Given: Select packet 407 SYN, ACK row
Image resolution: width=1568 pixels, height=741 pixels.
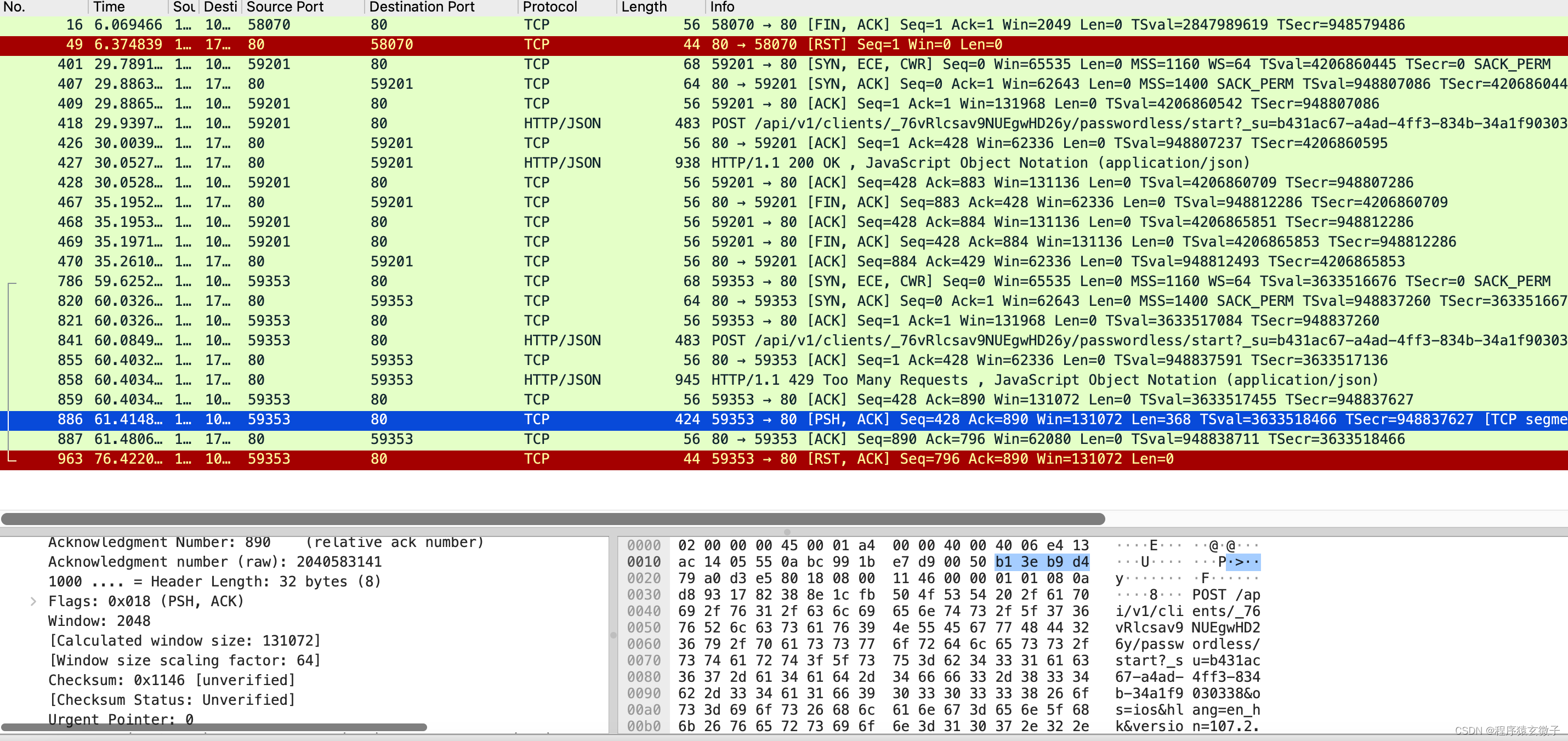Looking at the screenshot, I should click(784, 84).
